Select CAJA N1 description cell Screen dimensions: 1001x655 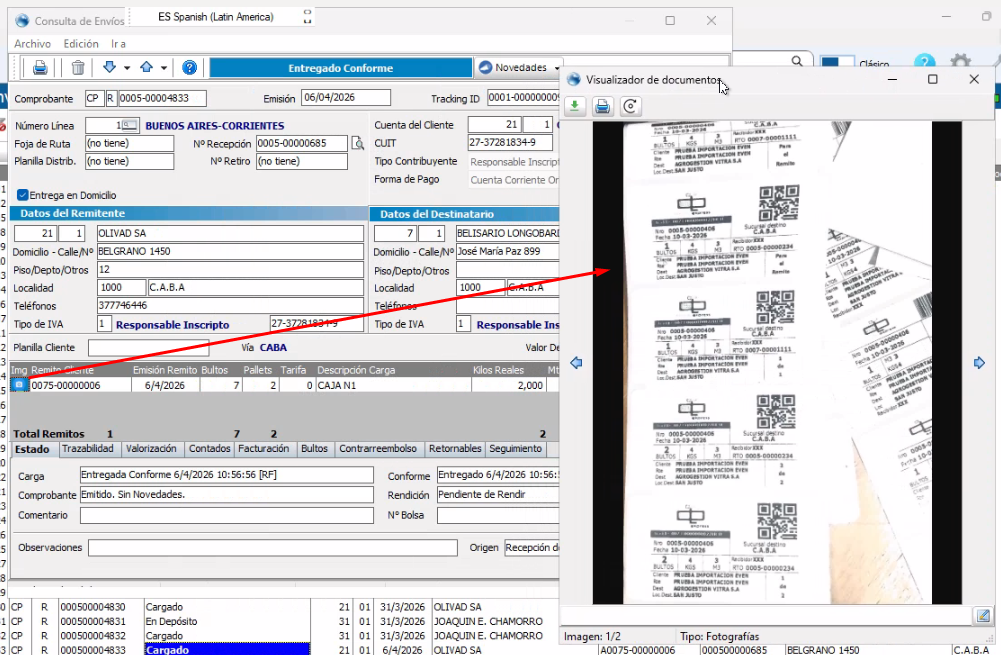pyautogui.click(x=393, y=386)
